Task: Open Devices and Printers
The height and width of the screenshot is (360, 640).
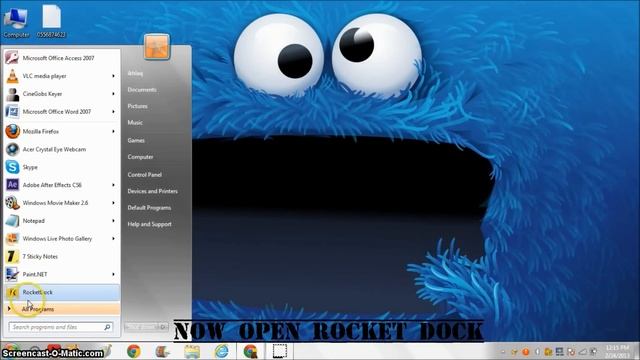Action: [x=152, y=191]
